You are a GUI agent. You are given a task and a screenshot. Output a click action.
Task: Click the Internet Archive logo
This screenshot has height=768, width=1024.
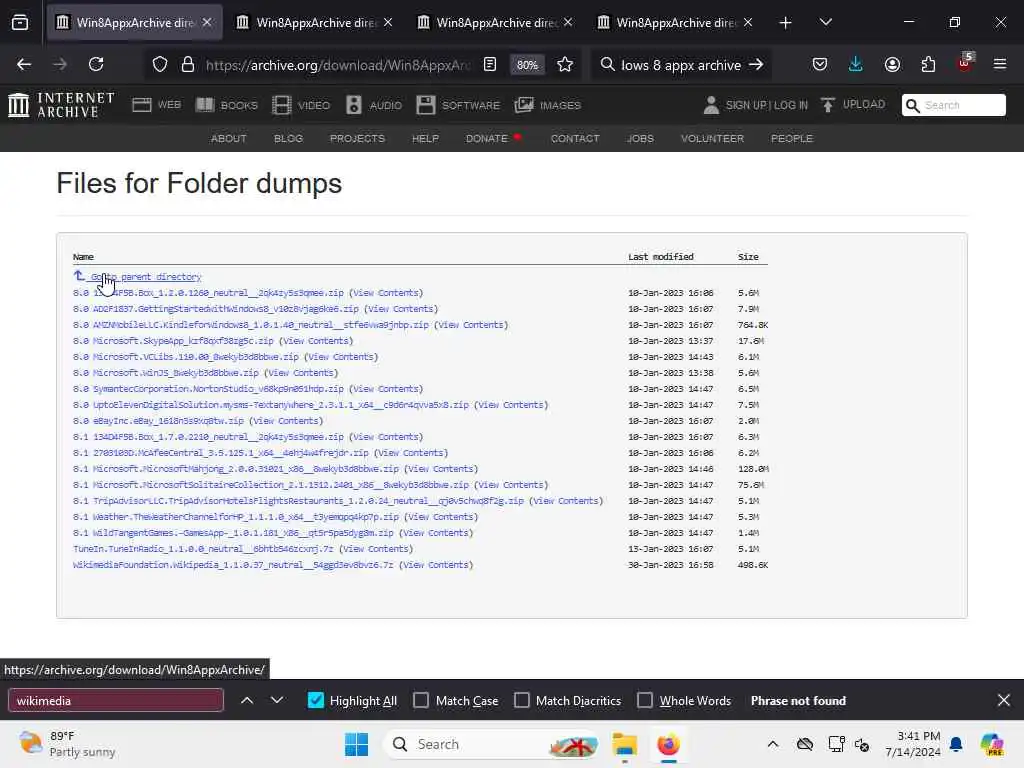(61, 104)
